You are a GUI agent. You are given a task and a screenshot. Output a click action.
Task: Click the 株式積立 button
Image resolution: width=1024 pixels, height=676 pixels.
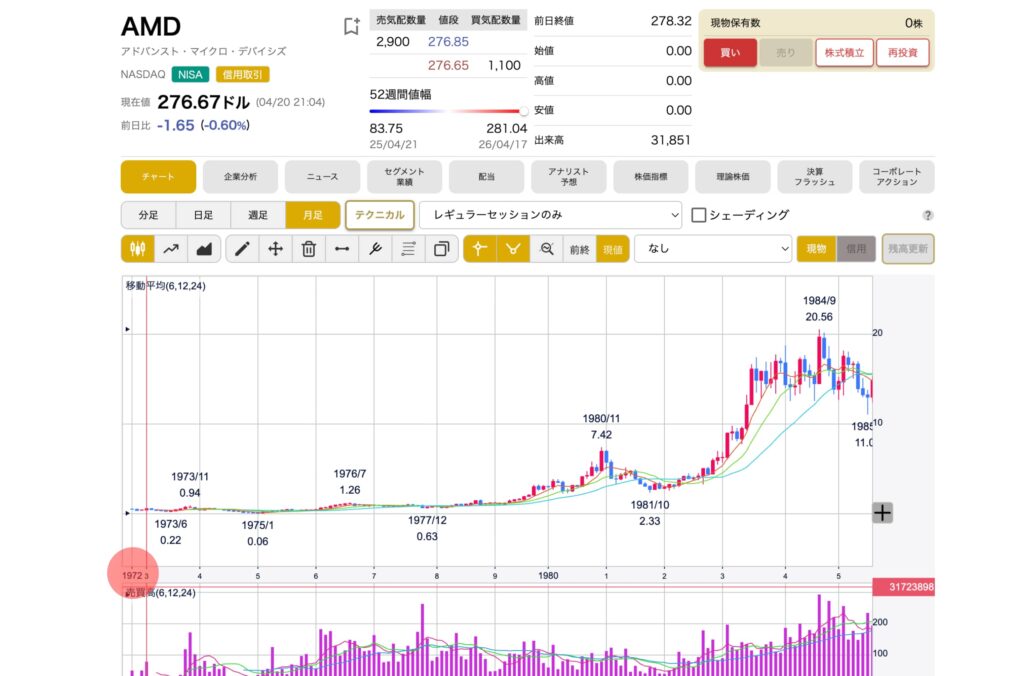(x=844, y=53)
